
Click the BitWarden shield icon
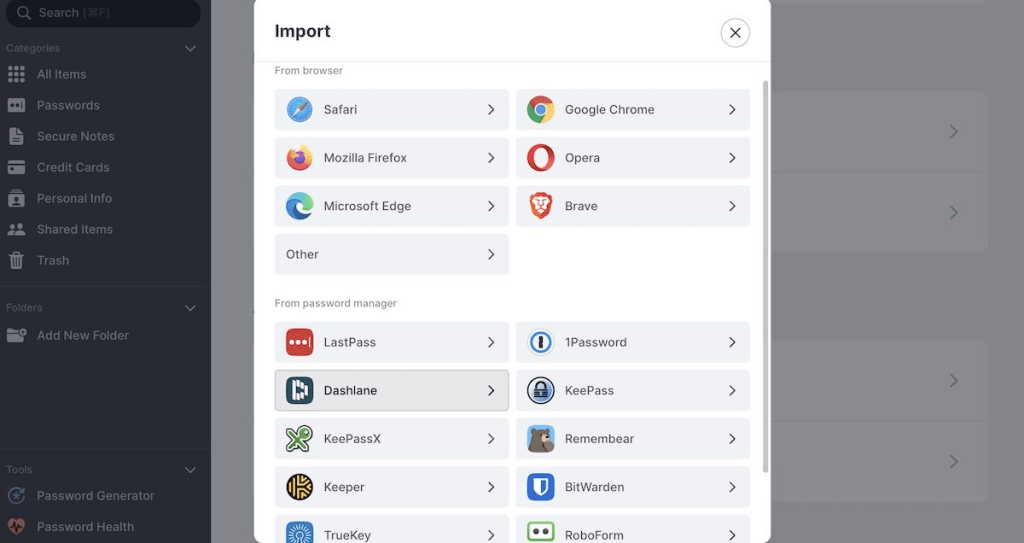[541, 487]
